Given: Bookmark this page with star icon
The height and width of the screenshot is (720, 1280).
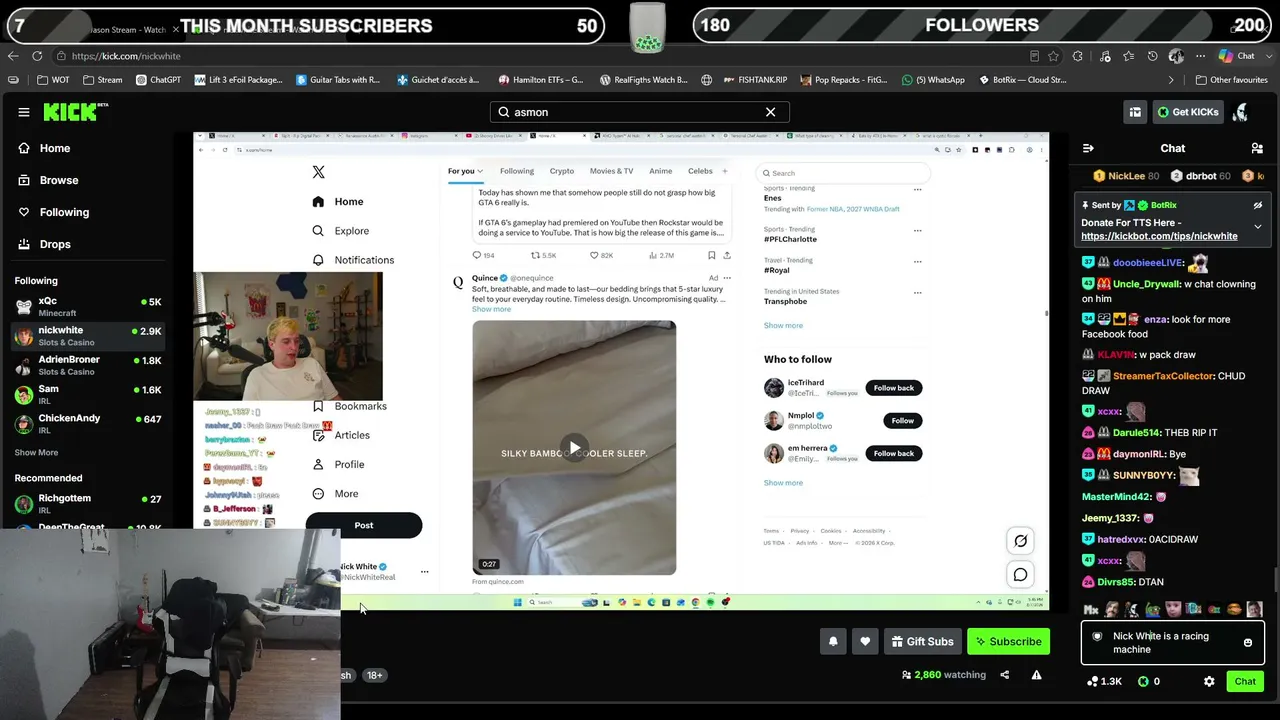Looking at the screenshot, I should (1054, 56).
